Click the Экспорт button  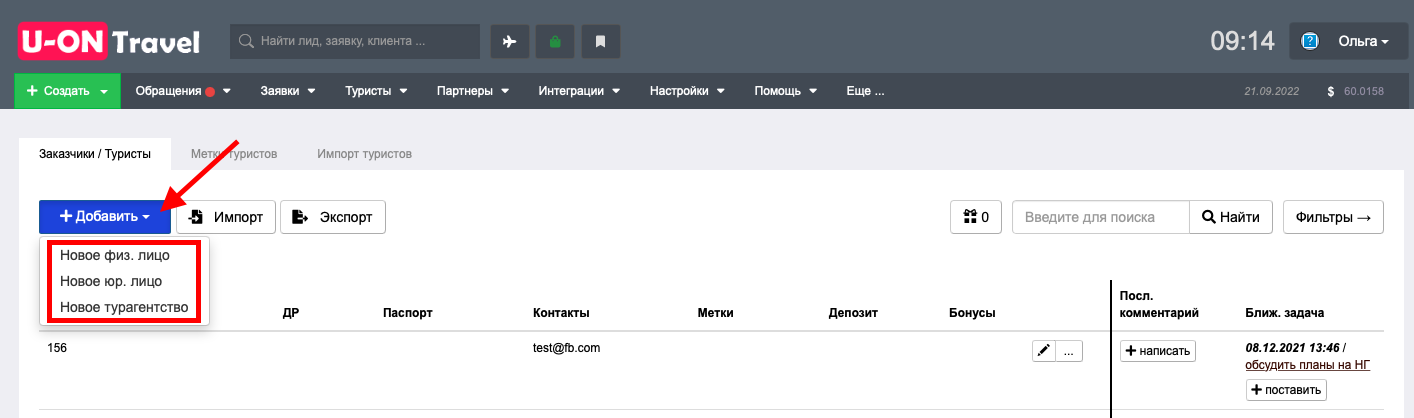[x=333, y=217]
